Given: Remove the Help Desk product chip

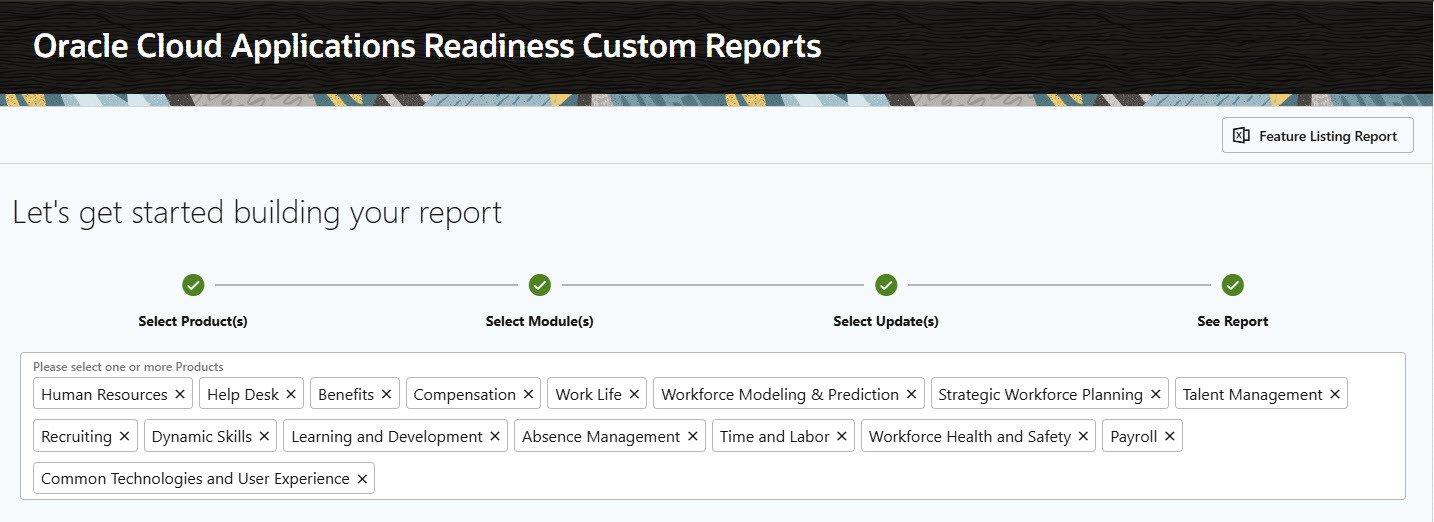Looking at the screenshot, I should coord(291,394).
